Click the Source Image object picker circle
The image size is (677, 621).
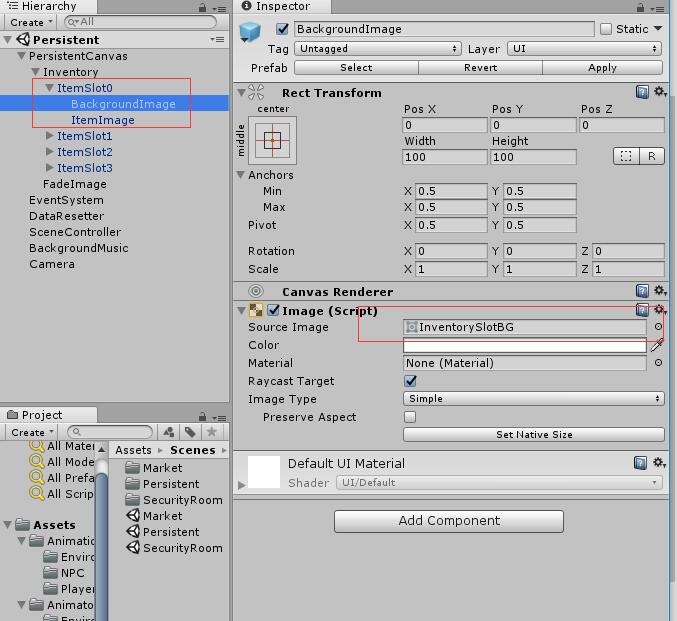(x=658, y=327)
